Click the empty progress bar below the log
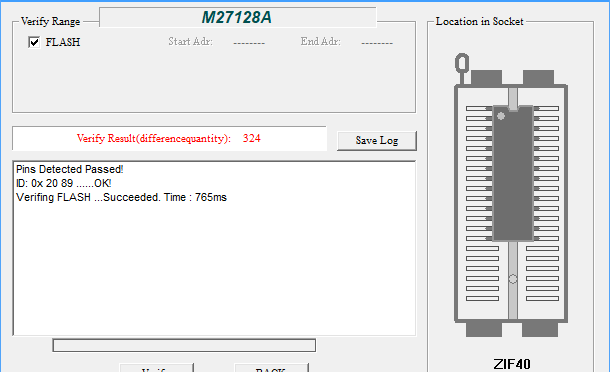Viewport: 610px width, 372px height. point(184,345)
